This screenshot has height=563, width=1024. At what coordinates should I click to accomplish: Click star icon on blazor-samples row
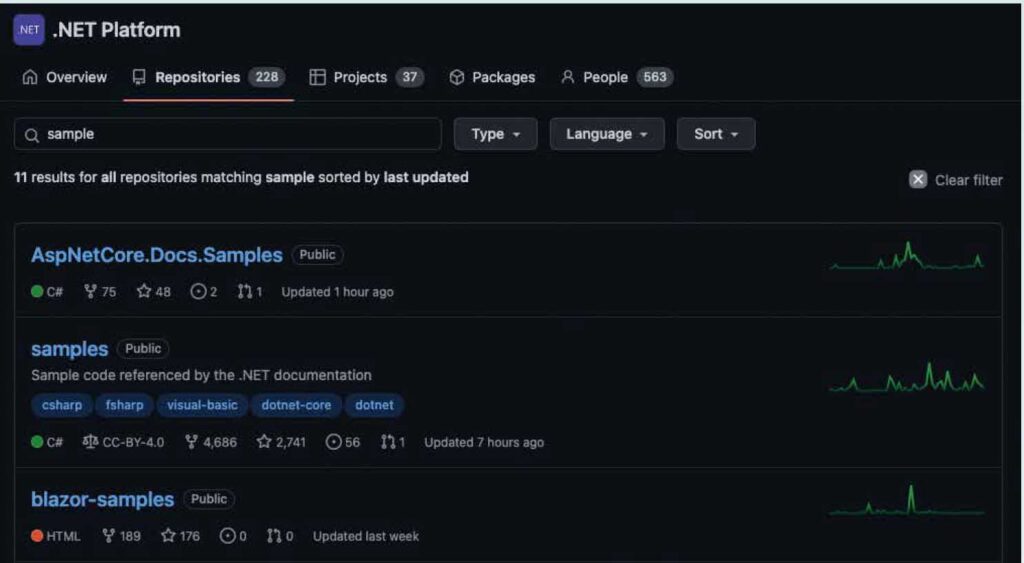coord(169,536)
